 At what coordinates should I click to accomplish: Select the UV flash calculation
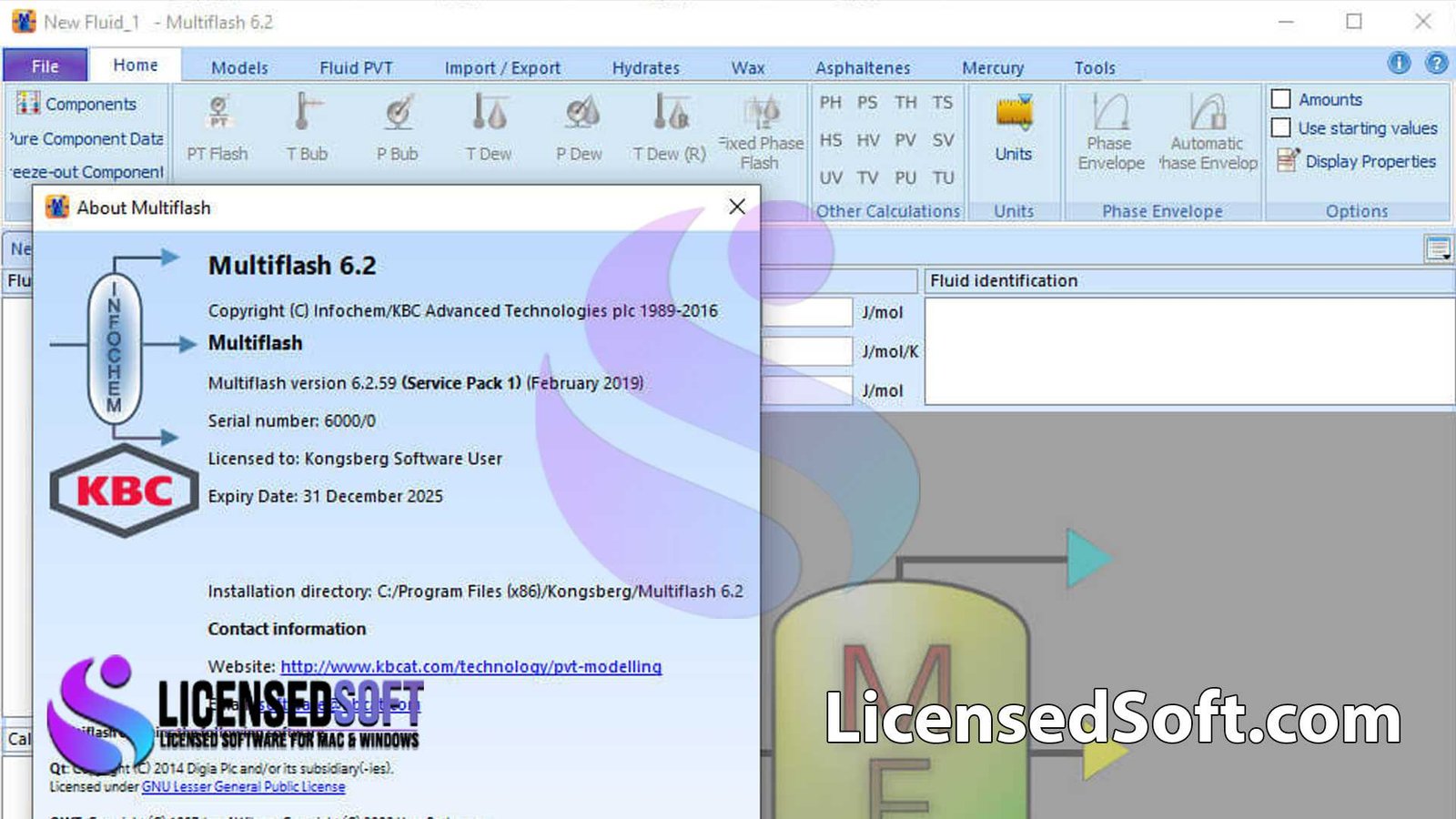[830, 177]
